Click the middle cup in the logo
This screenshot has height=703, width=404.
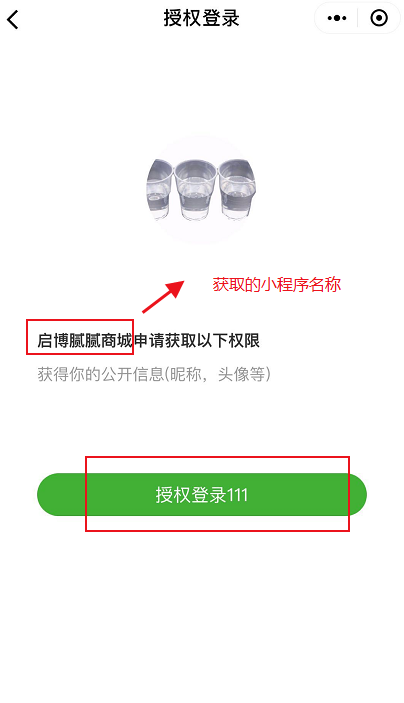pyautogui.click(x=195, y=191)
